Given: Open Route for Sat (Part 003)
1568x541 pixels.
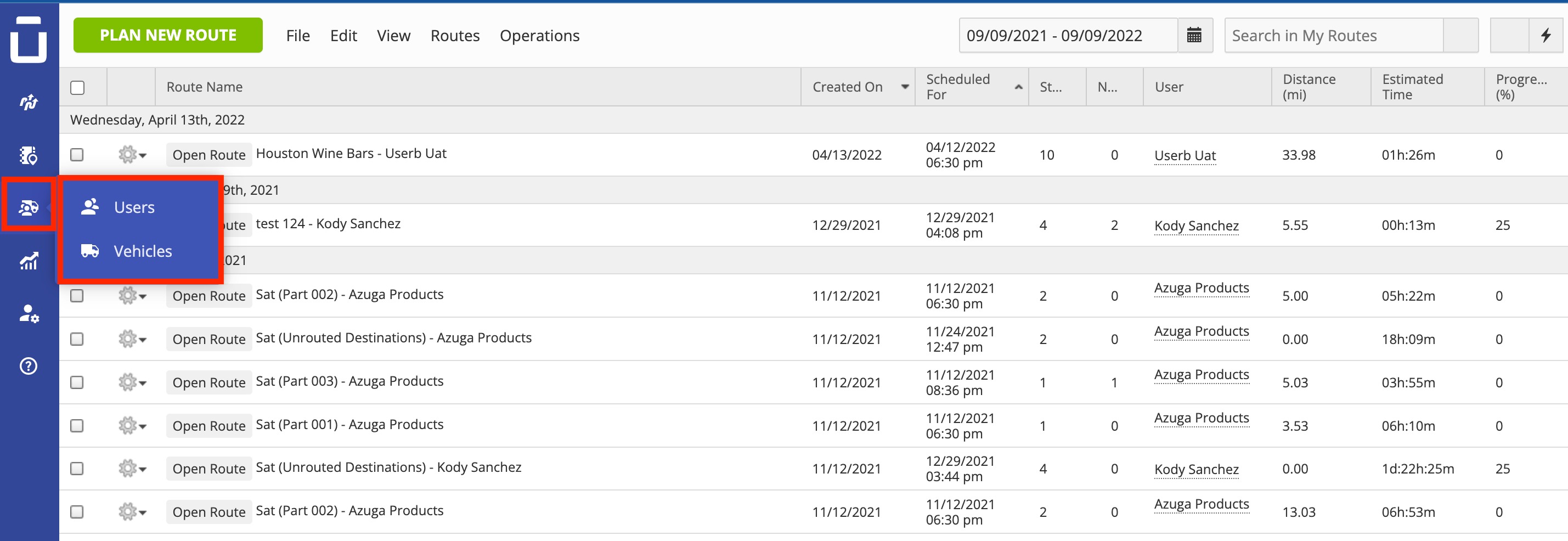Looking at the screenshot, I should pos(209,383).
